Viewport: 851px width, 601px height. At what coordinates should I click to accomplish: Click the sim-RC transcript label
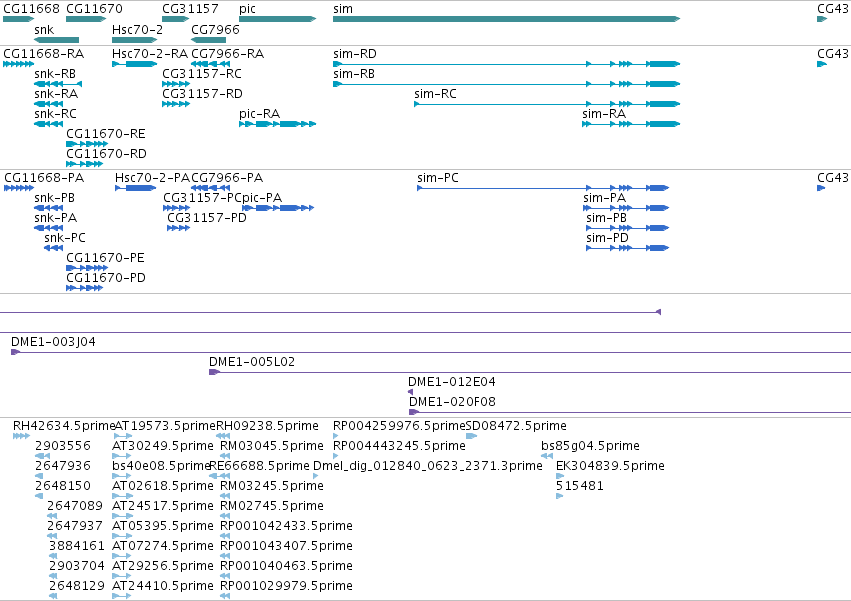(x=435, y=94)
